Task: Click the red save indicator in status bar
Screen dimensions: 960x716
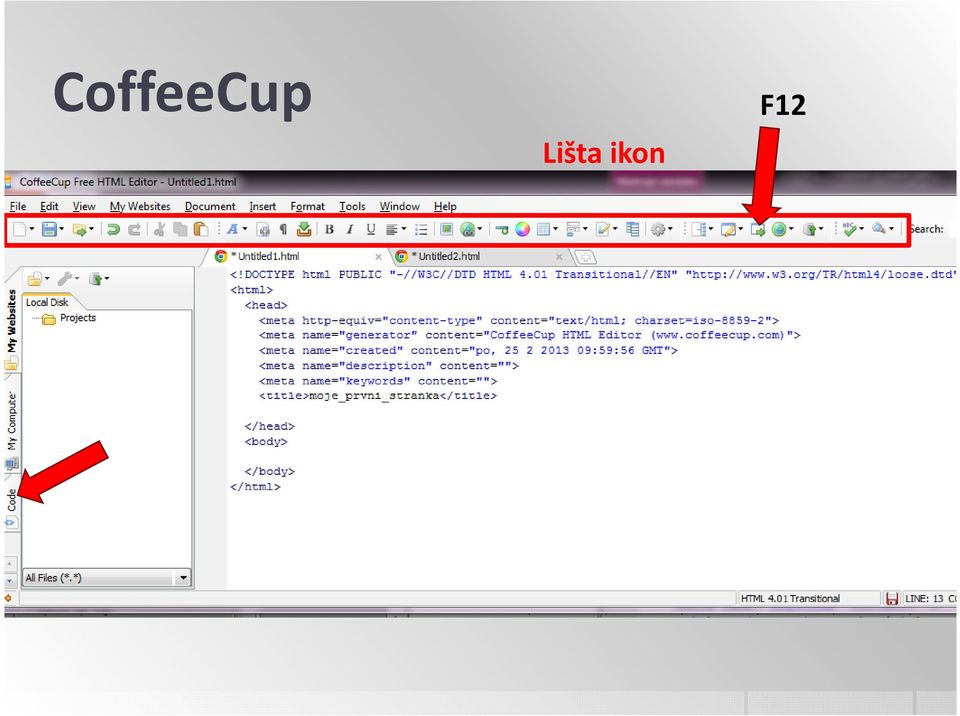Action: (892, 598)
